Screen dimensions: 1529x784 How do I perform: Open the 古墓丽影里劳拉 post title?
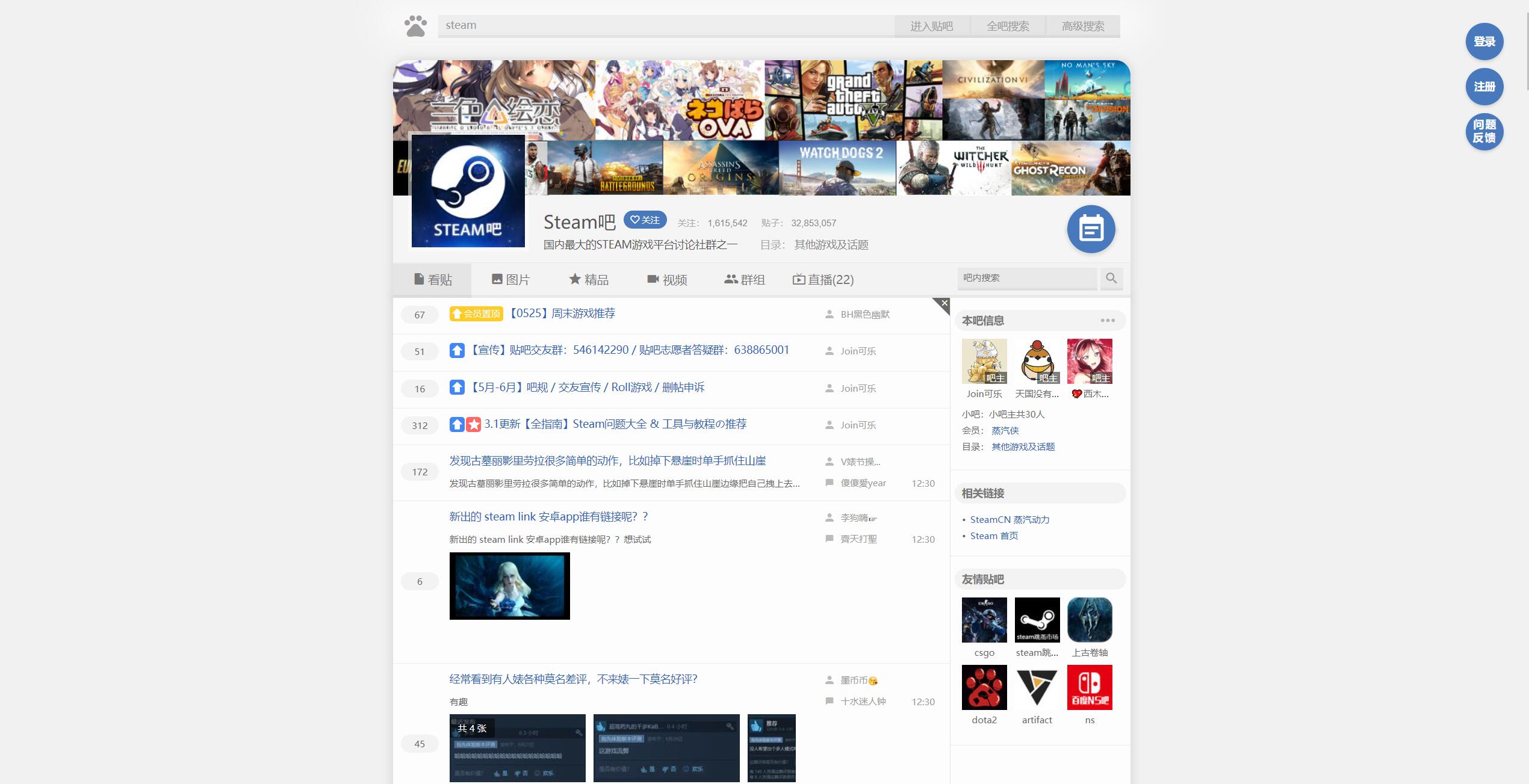point(607,461)
